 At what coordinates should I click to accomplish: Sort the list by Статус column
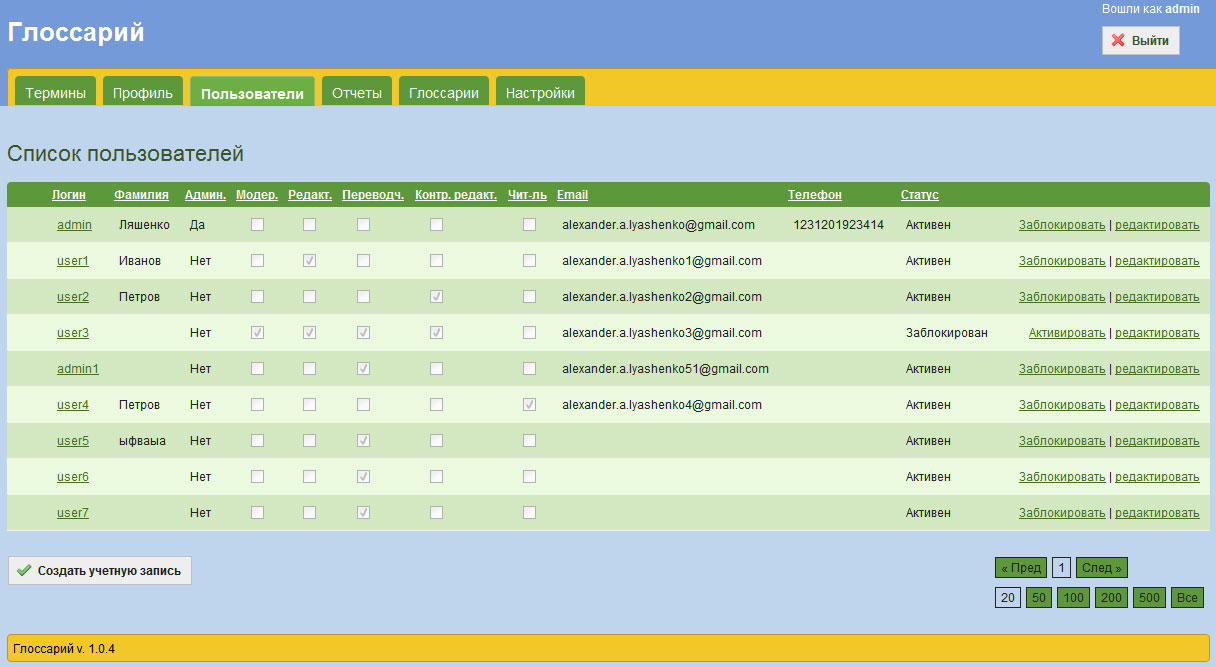(x=919, y=195)
